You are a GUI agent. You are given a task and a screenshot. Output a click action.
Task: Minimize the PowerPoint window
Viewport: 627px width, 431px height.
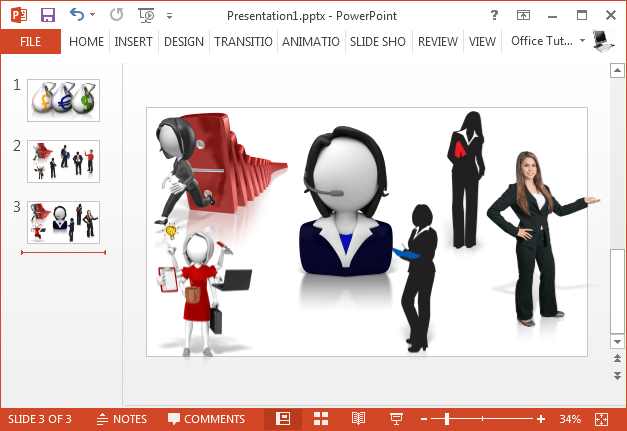coord(552,16)
